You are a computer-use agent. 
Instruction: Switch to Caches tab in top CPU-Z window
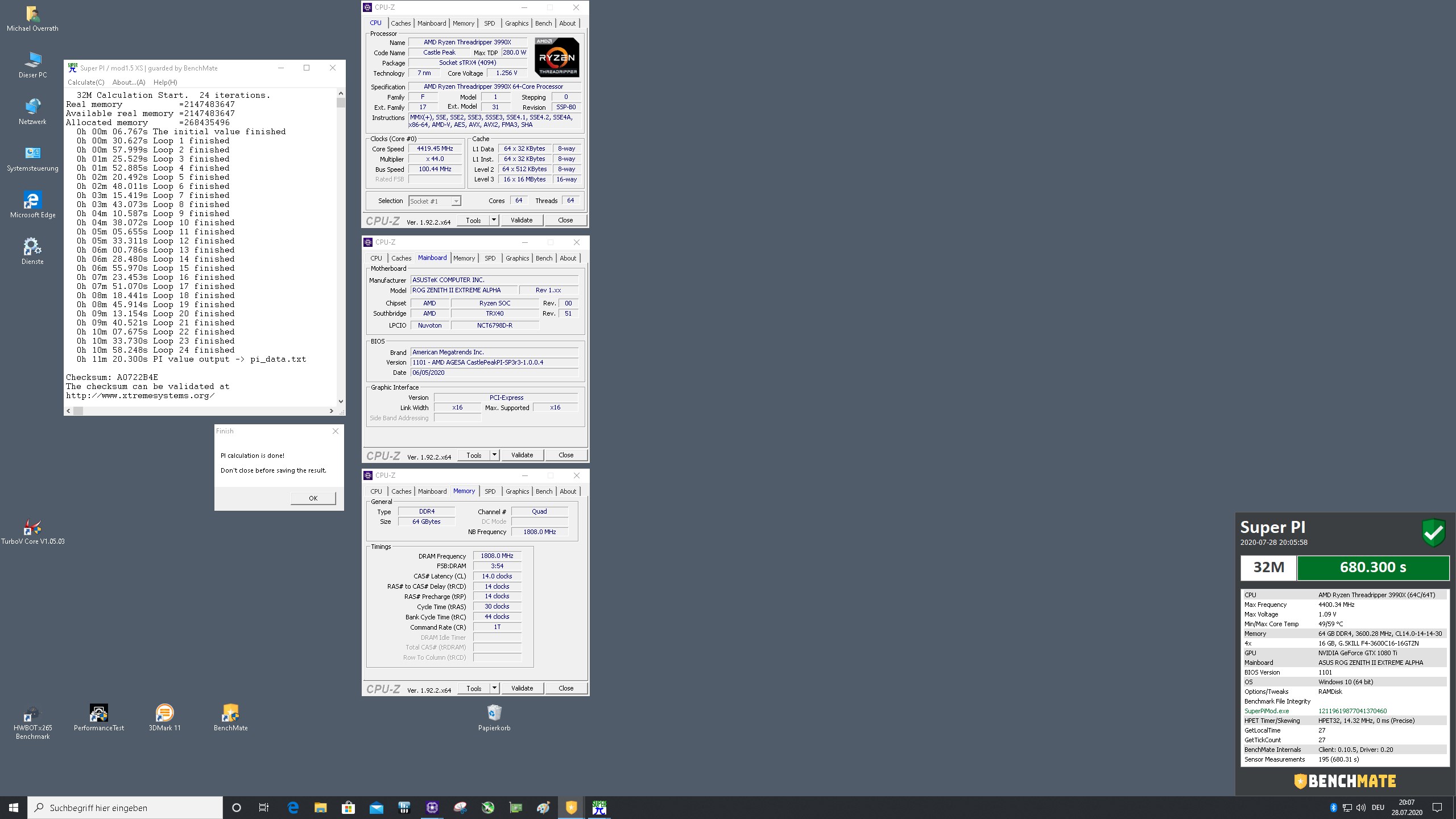click(400, 23)
